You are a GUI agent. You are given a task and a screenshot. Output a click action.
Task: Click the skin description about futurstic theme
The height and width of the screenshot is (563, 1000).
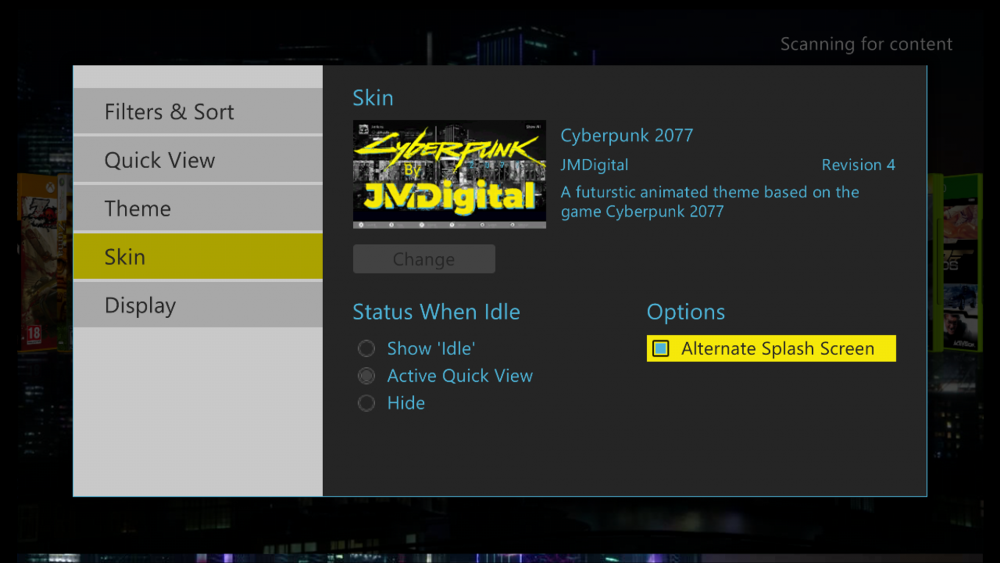coord(710,201)
